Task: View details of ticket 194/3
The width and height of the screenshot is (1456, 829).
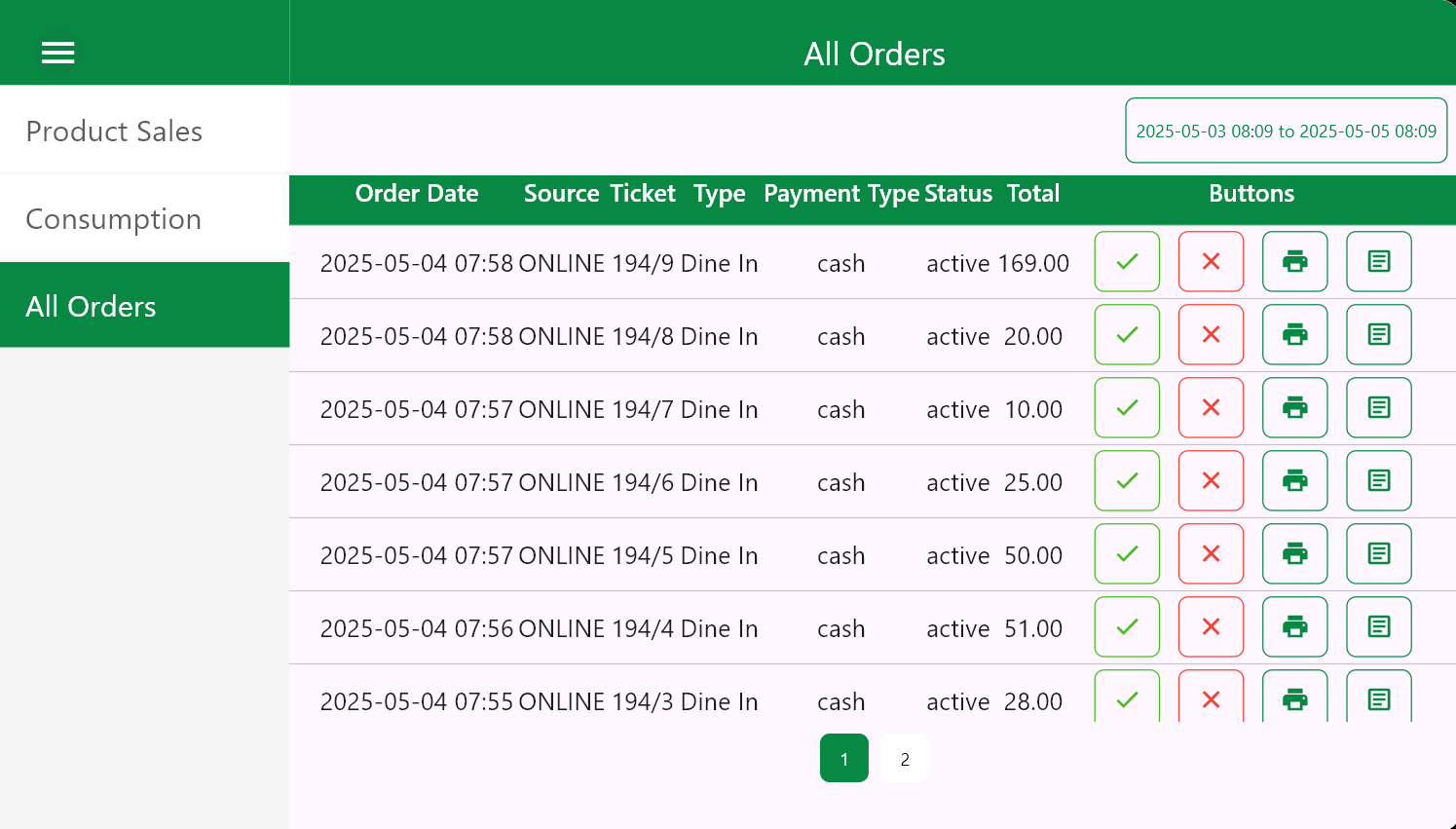Action: point(1379,697)
